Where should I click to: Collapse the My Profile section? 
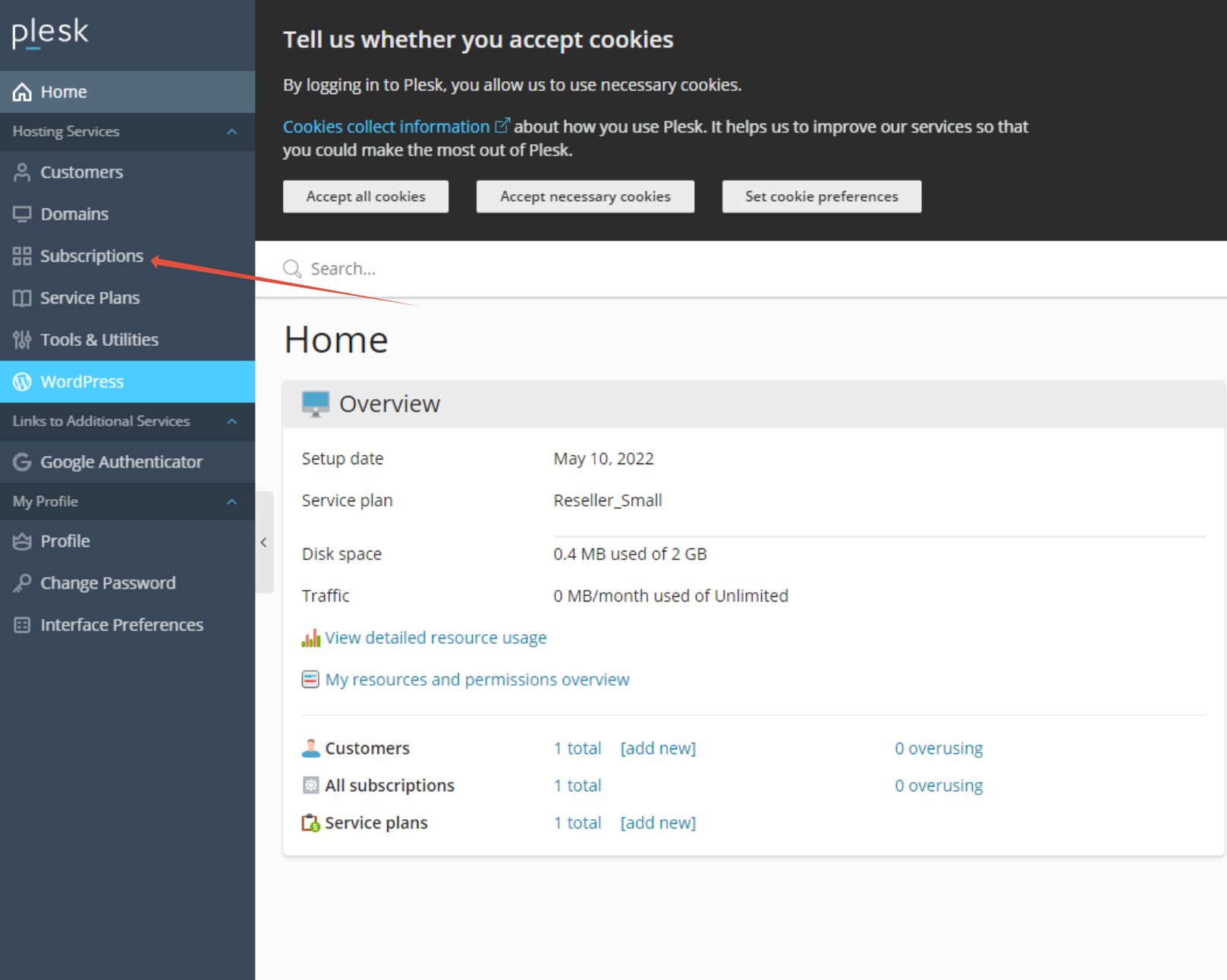232,501
